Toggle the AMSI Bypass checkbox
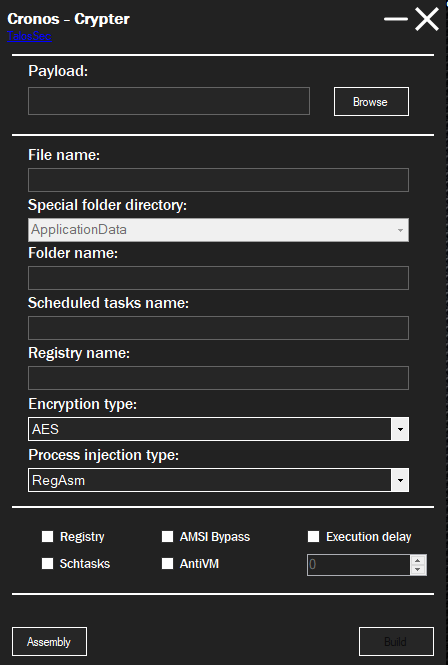 168,536
